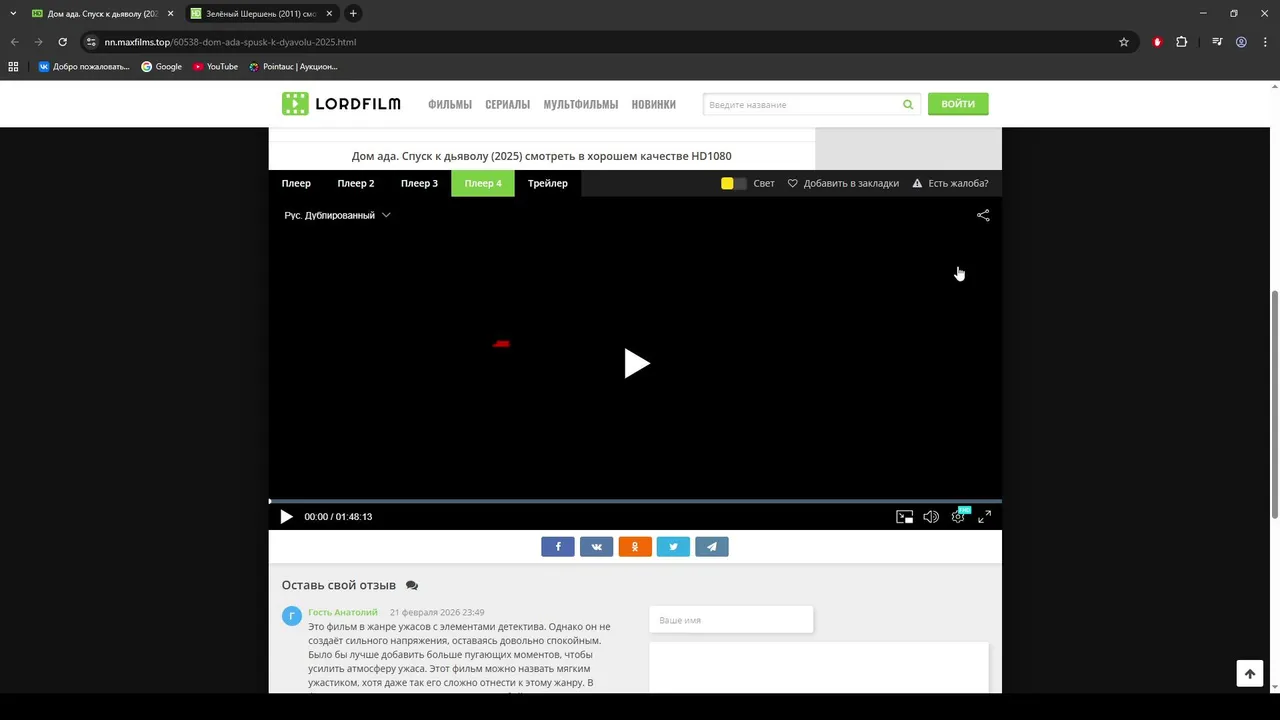Click comment date 21 февраля 2026
Screen dimensions: 1280x720
coord(437,612)
